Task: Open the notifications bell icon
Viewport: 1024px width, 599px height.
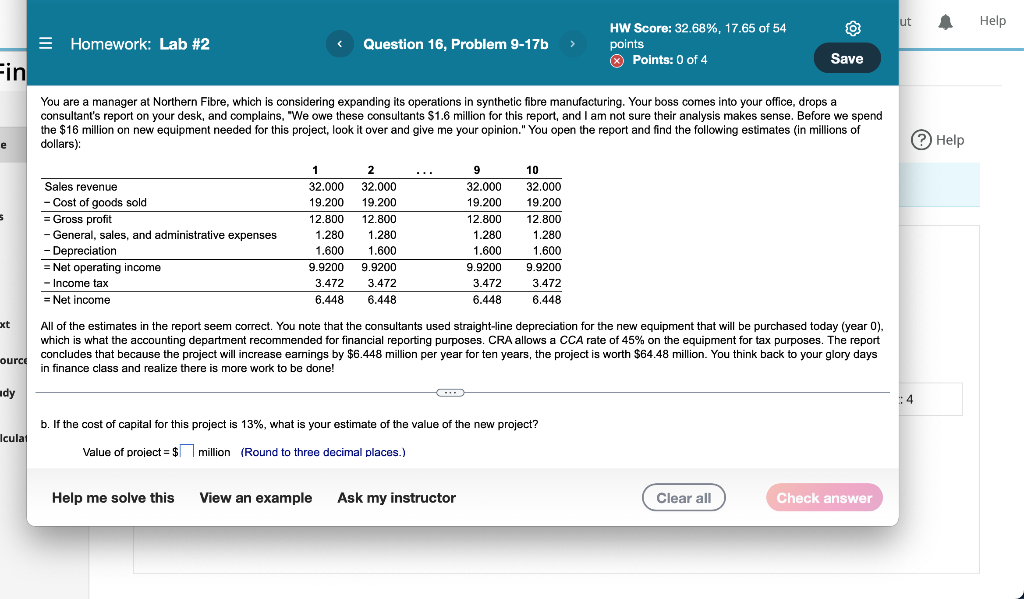Action: [945, 22]
